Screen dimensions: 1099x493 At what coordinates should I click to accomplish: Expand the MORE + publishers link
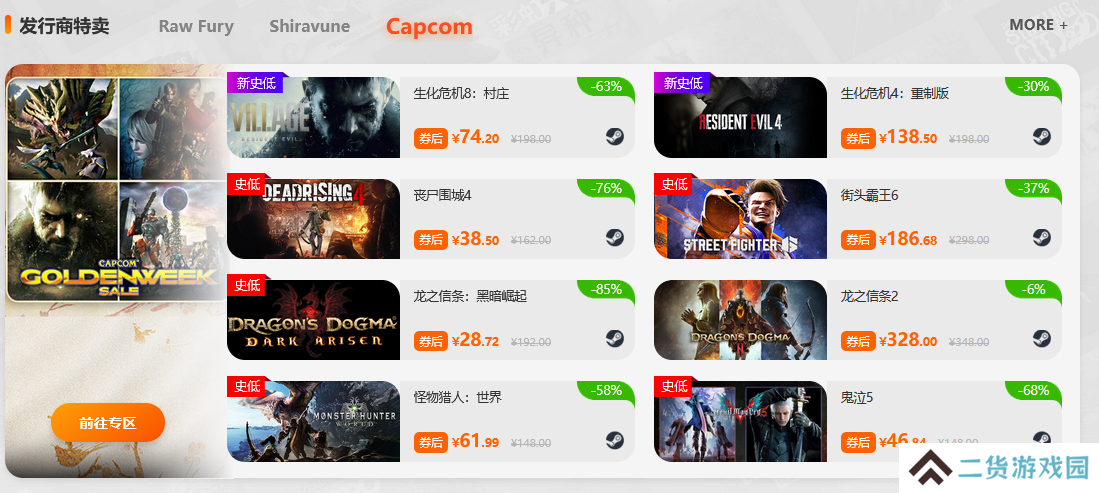click(x=1039, y=25)
